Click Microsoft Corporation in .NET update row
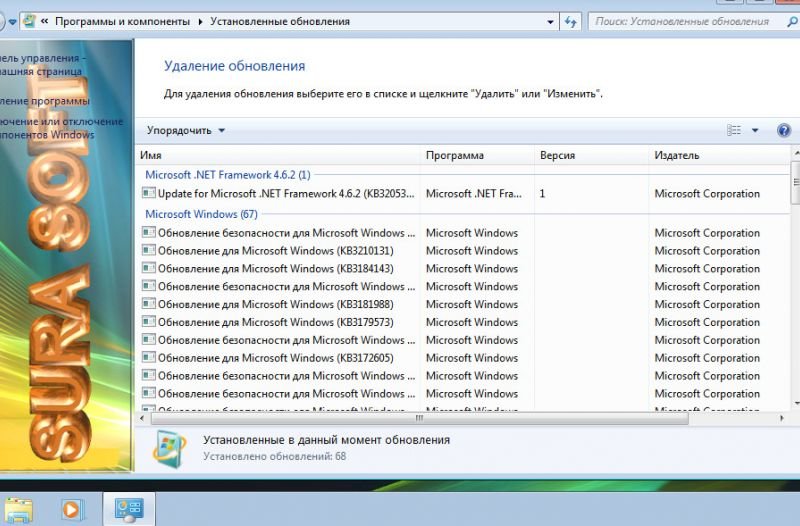 [x=707, y=194]
